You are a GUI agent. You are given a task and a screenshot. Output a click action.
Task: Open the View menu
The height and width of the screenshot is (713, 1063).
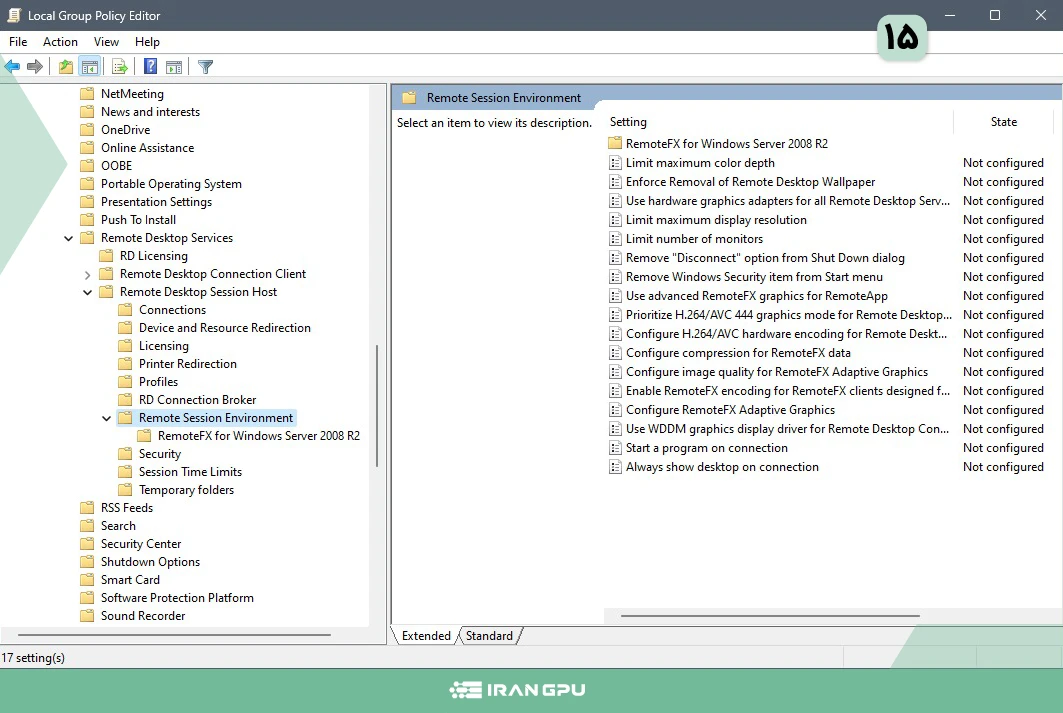tap(106, 42)
